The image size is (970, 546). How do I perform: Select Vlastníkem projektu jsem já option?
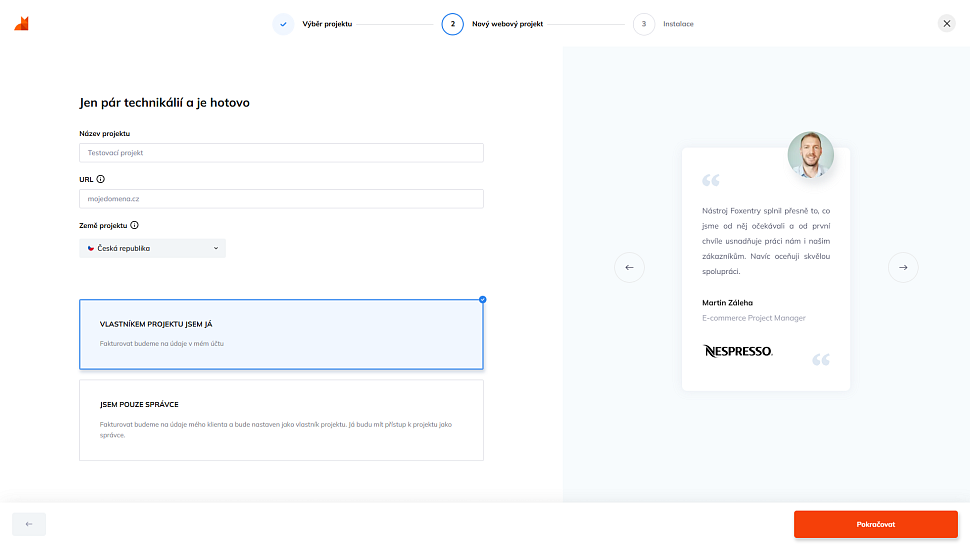[x=281, y=335]
